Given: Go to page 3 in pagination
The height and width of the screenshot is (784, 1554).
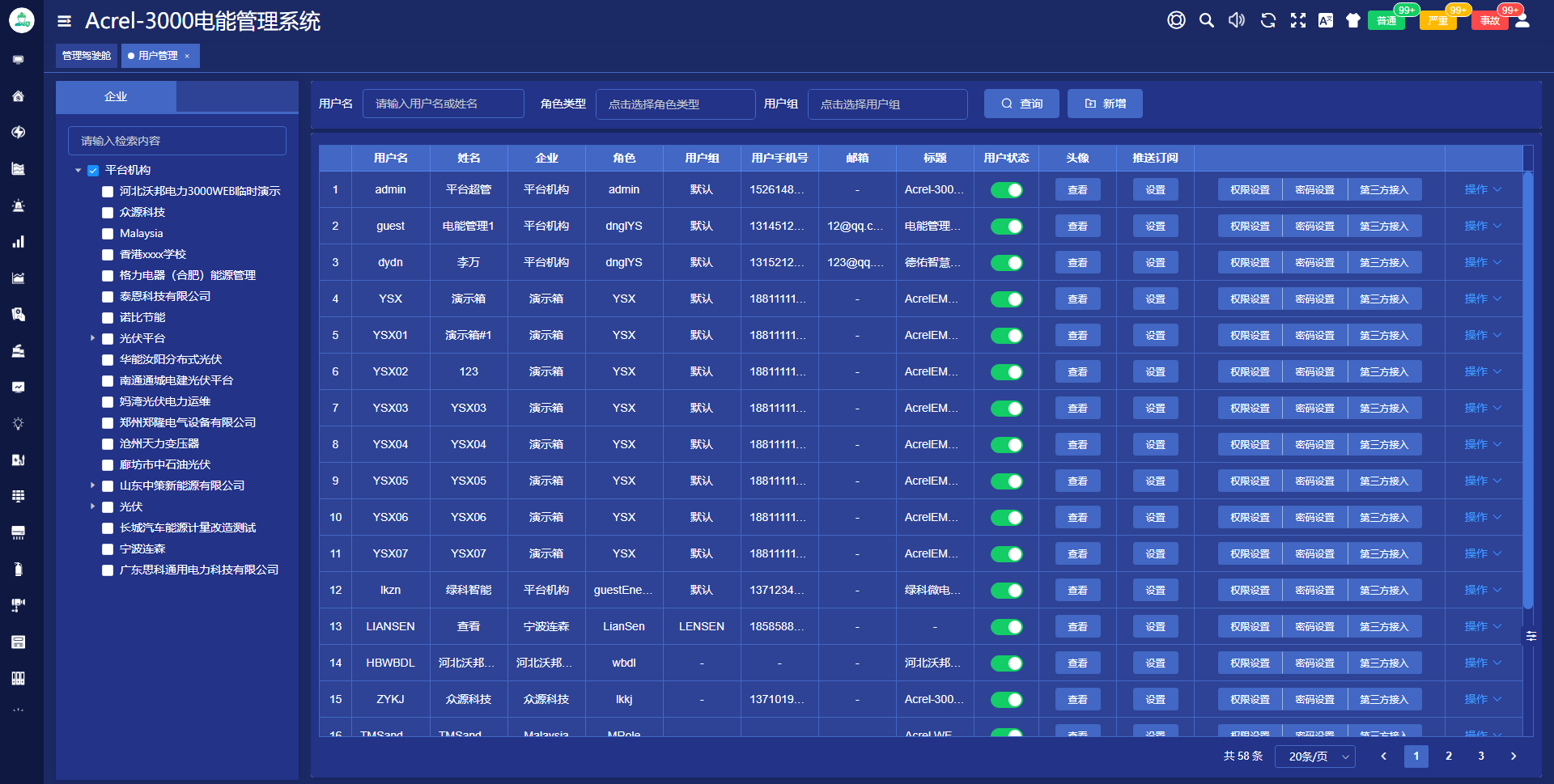Looking at the screenshot, I should tap(1481, 756).
